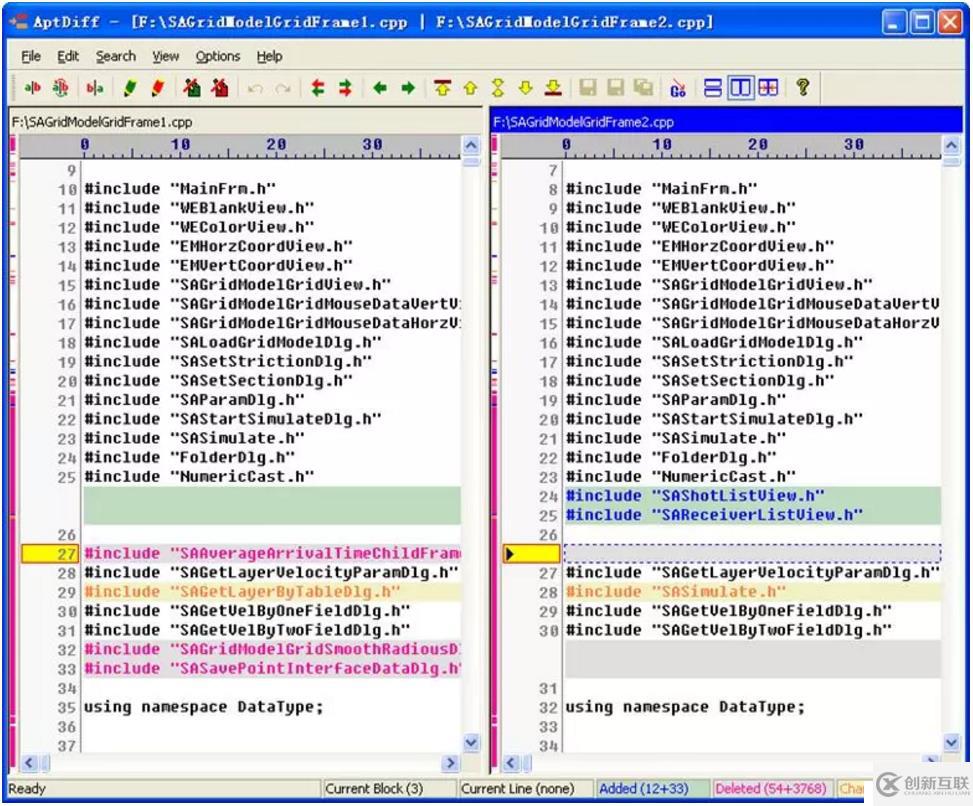
Task: Click the red marker block icon
Action: (219, 88)
